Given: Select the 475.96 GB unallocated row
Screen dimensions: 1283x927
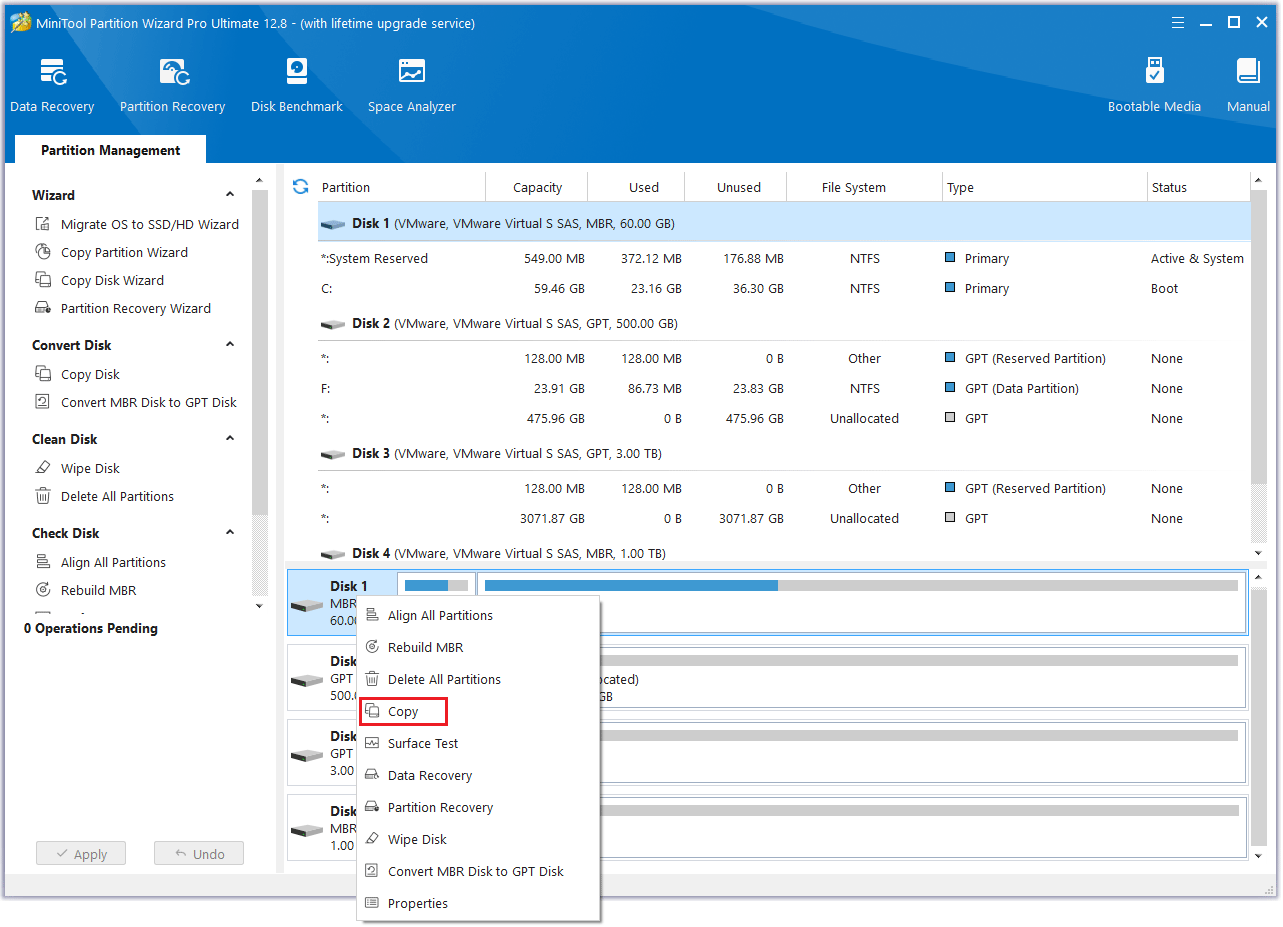Looking at the screenshot, I should tap(784, 418).
